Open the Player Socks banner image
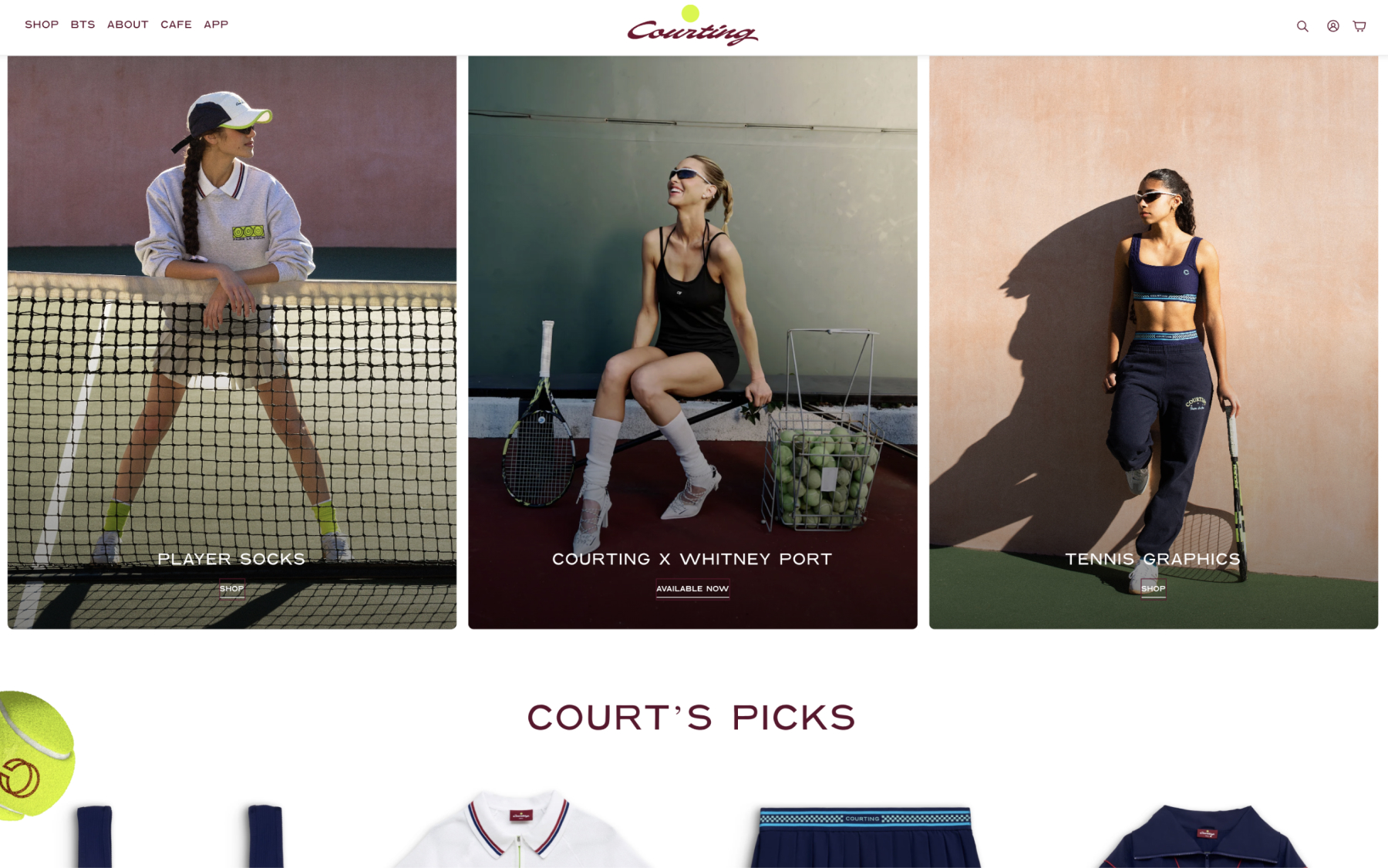1388x868 pixels. coord(232,342)
